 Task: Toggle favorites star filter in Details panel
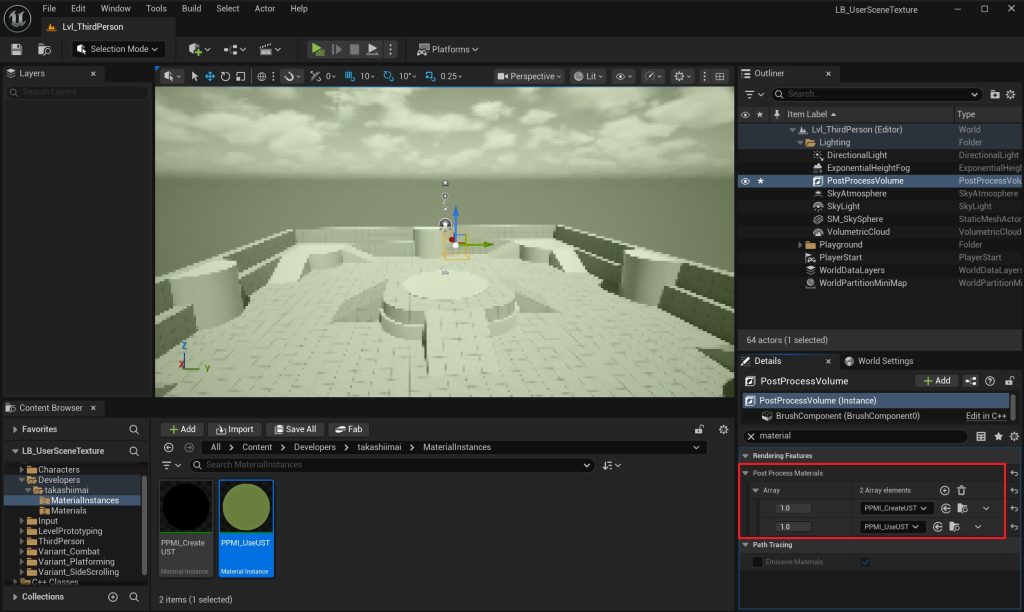click(x=998, y=437)
